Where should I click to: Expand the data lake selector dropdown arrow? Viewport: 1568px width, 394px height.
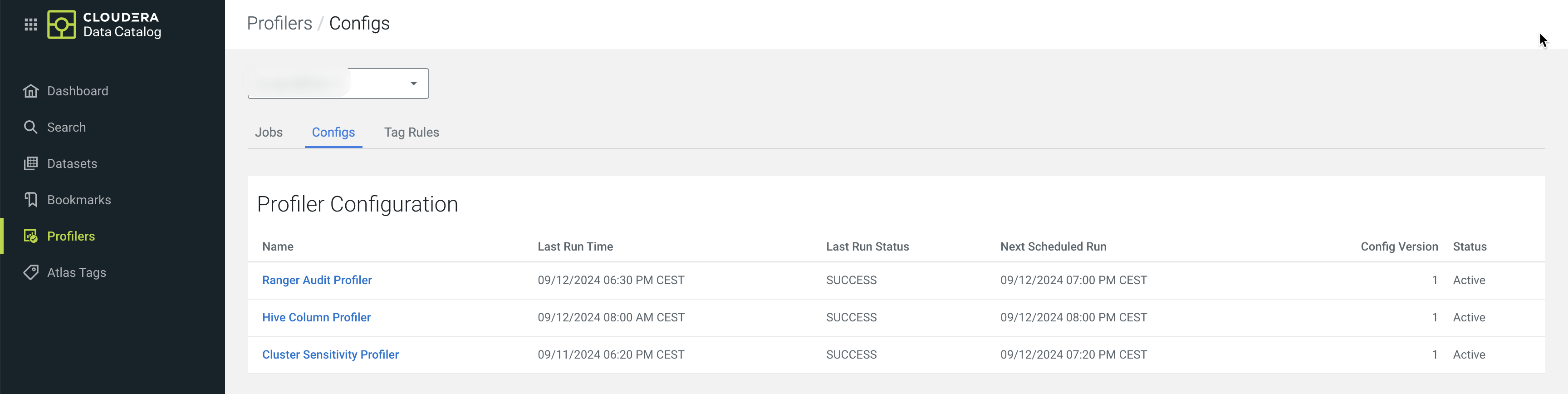(413, 84)
